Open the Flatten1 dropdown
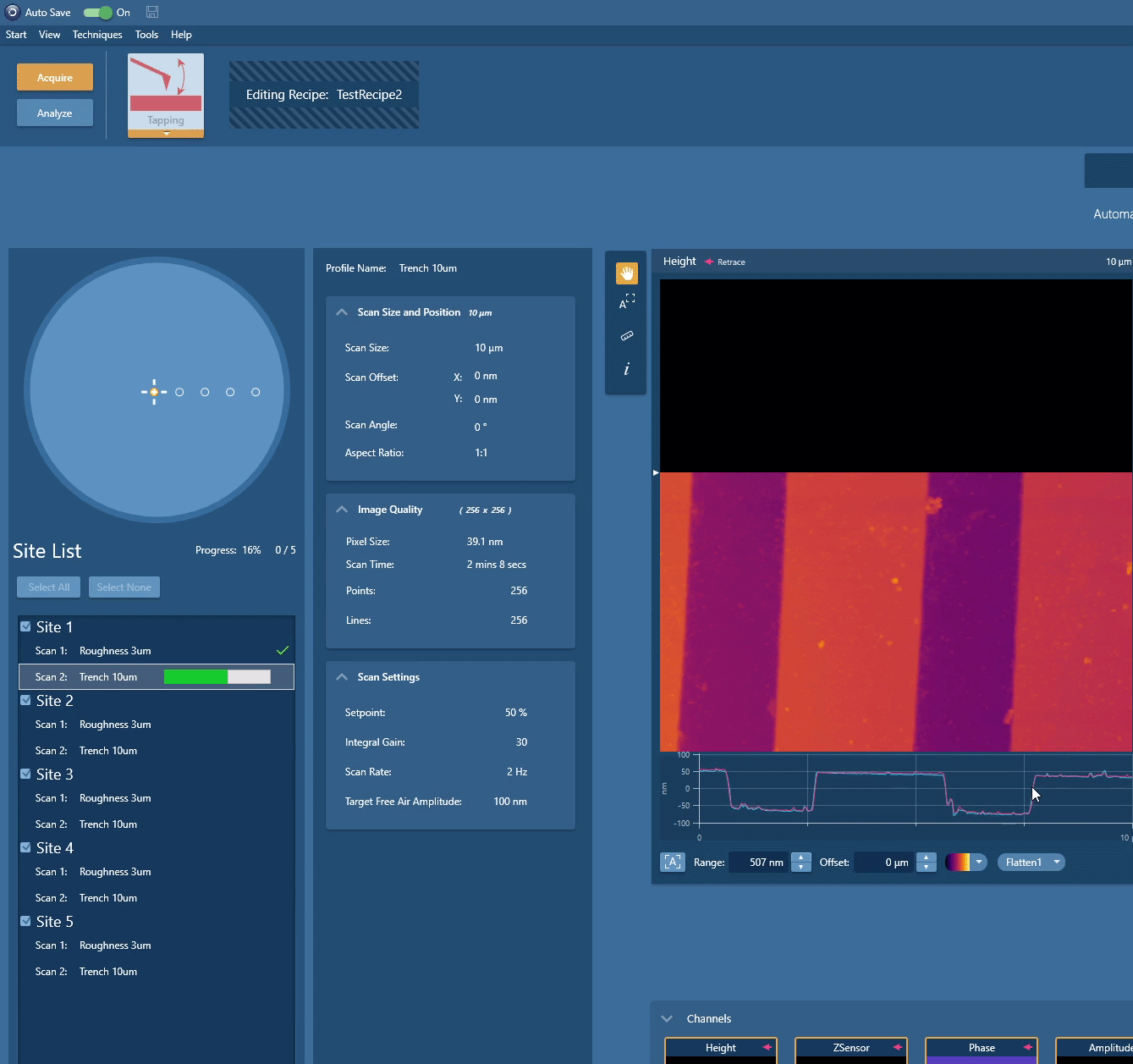Screen dimensions: 1133x1064 (x=1031, y=862)
